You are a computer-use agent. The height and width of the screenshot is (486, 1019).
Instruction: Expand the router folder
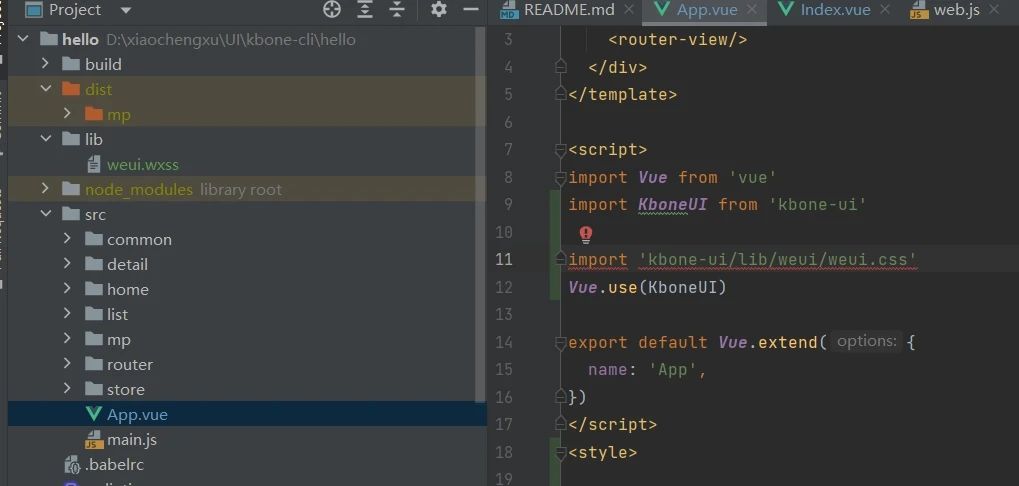click(x=67, y=364)
